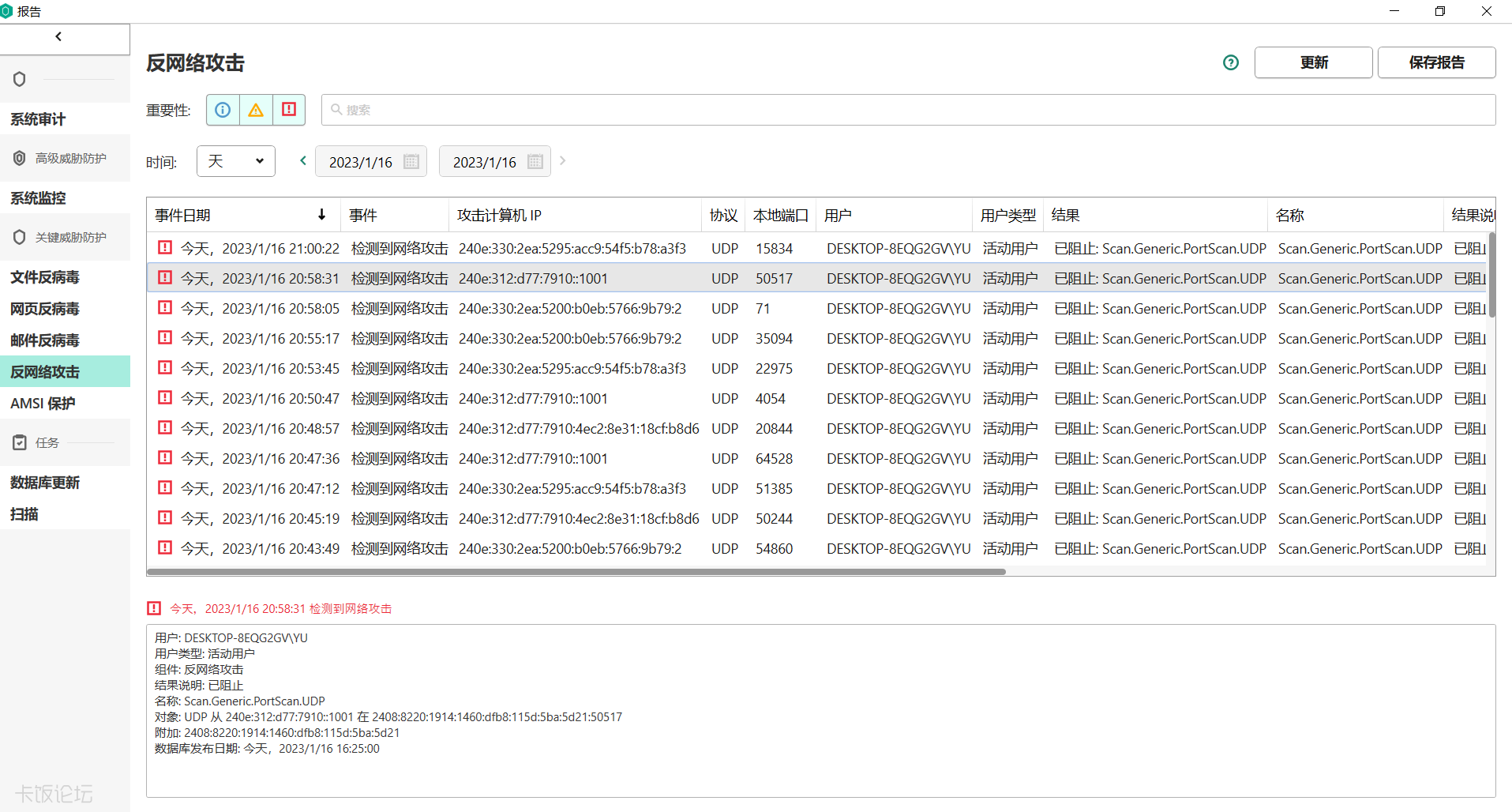Open the time period dropdown 天
This screenshot has width=1512, height=812.
[x=236, y=161]
